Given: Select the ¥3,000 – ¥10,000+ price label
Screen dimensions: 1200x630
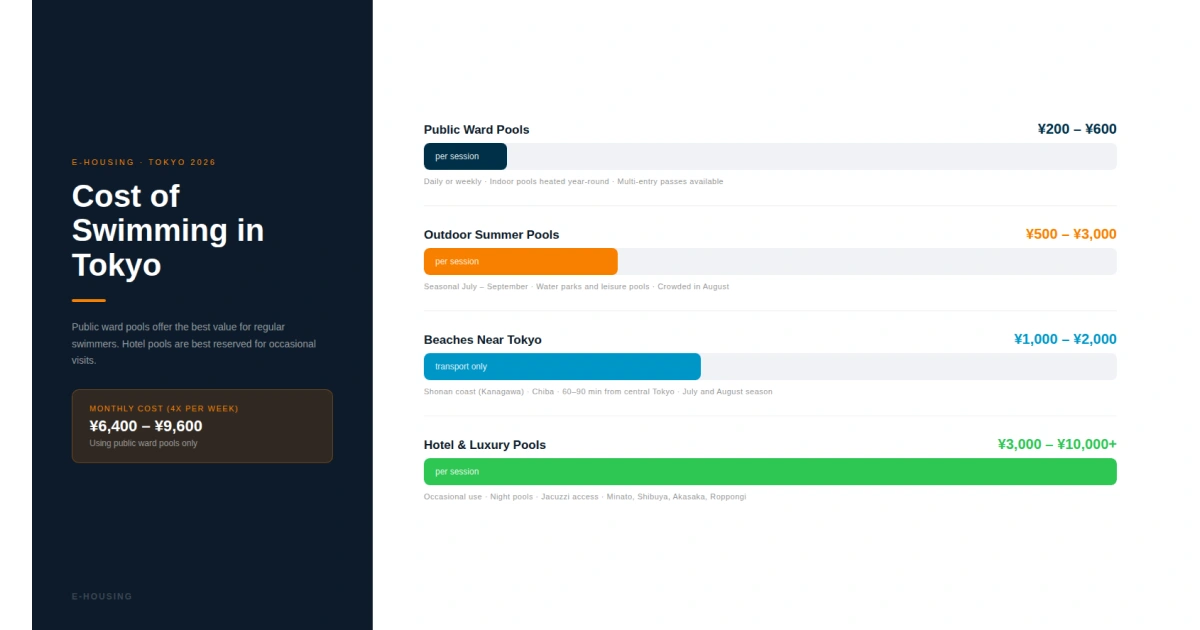Looking at the screenshot, I should click(1056, 444).
